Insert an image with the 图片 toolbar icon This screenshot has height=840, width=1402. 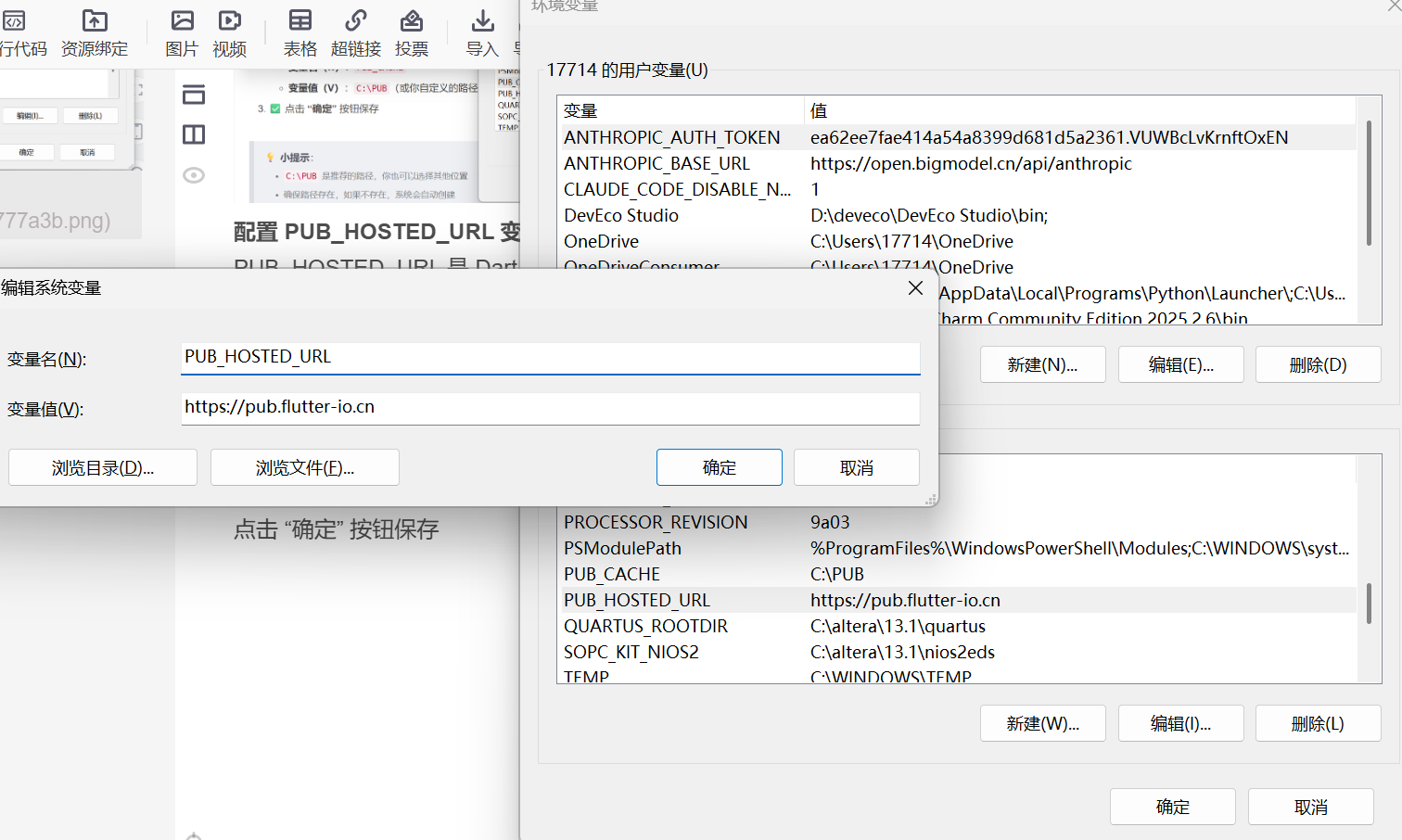tap(182, 33)
